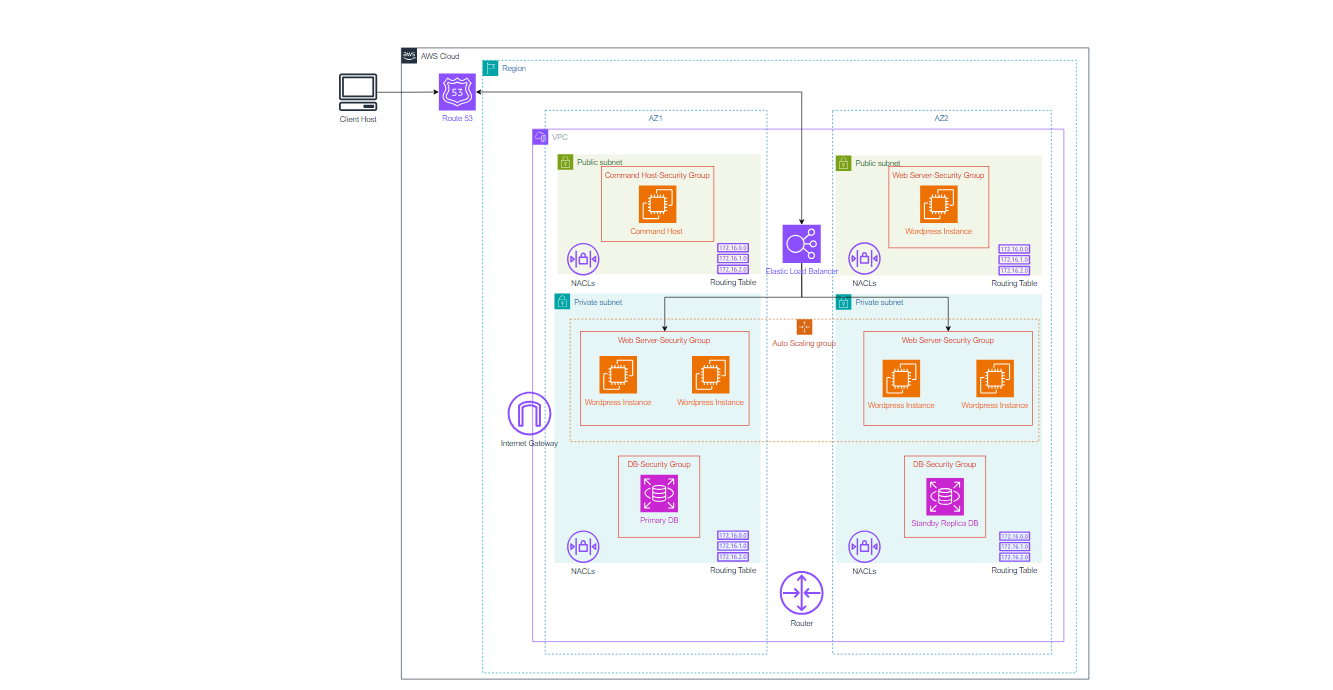Click the Routing Table icon in AZ2 public subnet
The width and height of the screenshot is (1333, 690).
click(x=1014, y=260)
